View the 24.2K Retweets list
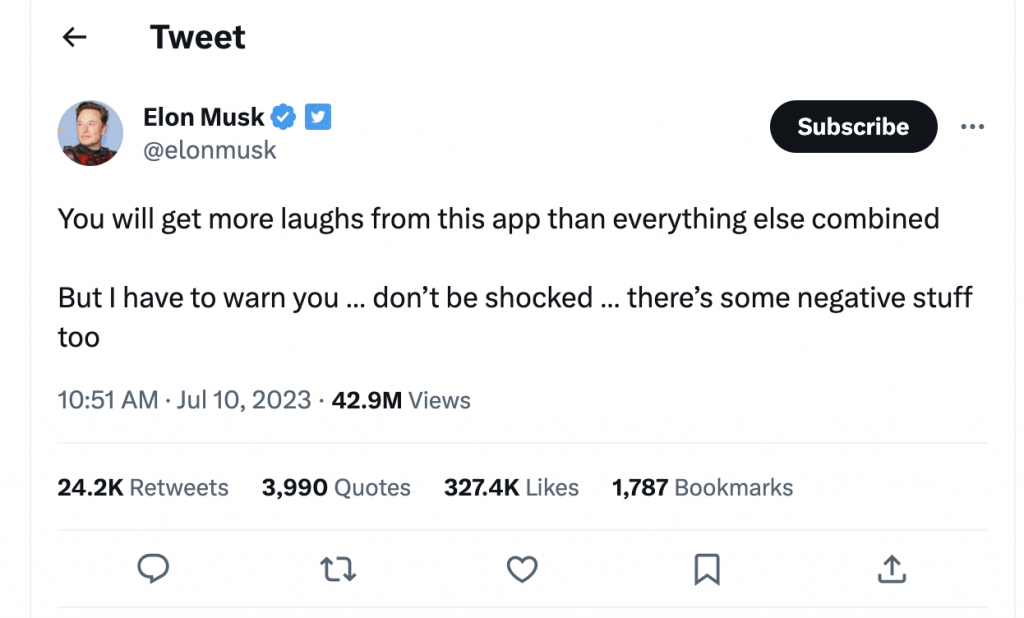 click(143, 487)
